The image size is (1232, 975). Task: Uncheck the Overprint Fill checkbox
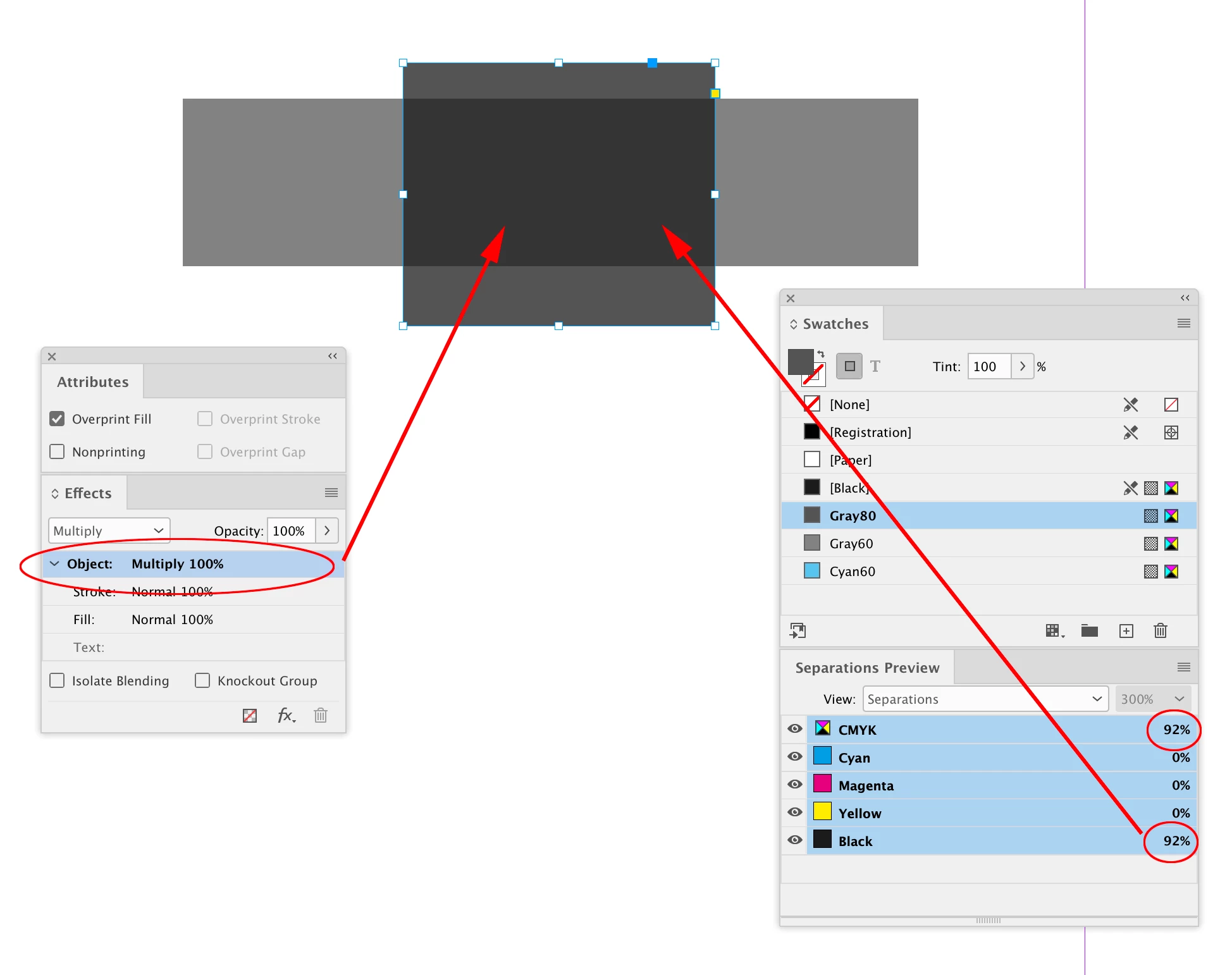click(57, 419)
